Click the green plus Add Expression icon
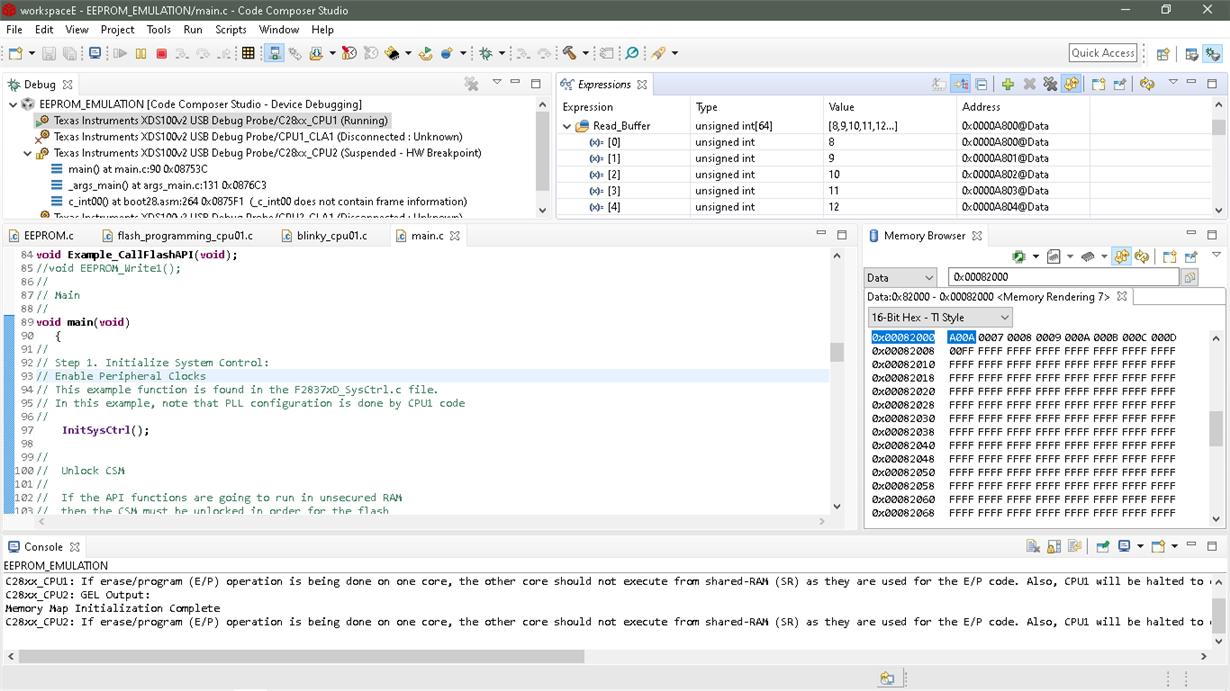Viewport: 1230px width, 691px height. pyautogui.click(x=1007, y=84)
